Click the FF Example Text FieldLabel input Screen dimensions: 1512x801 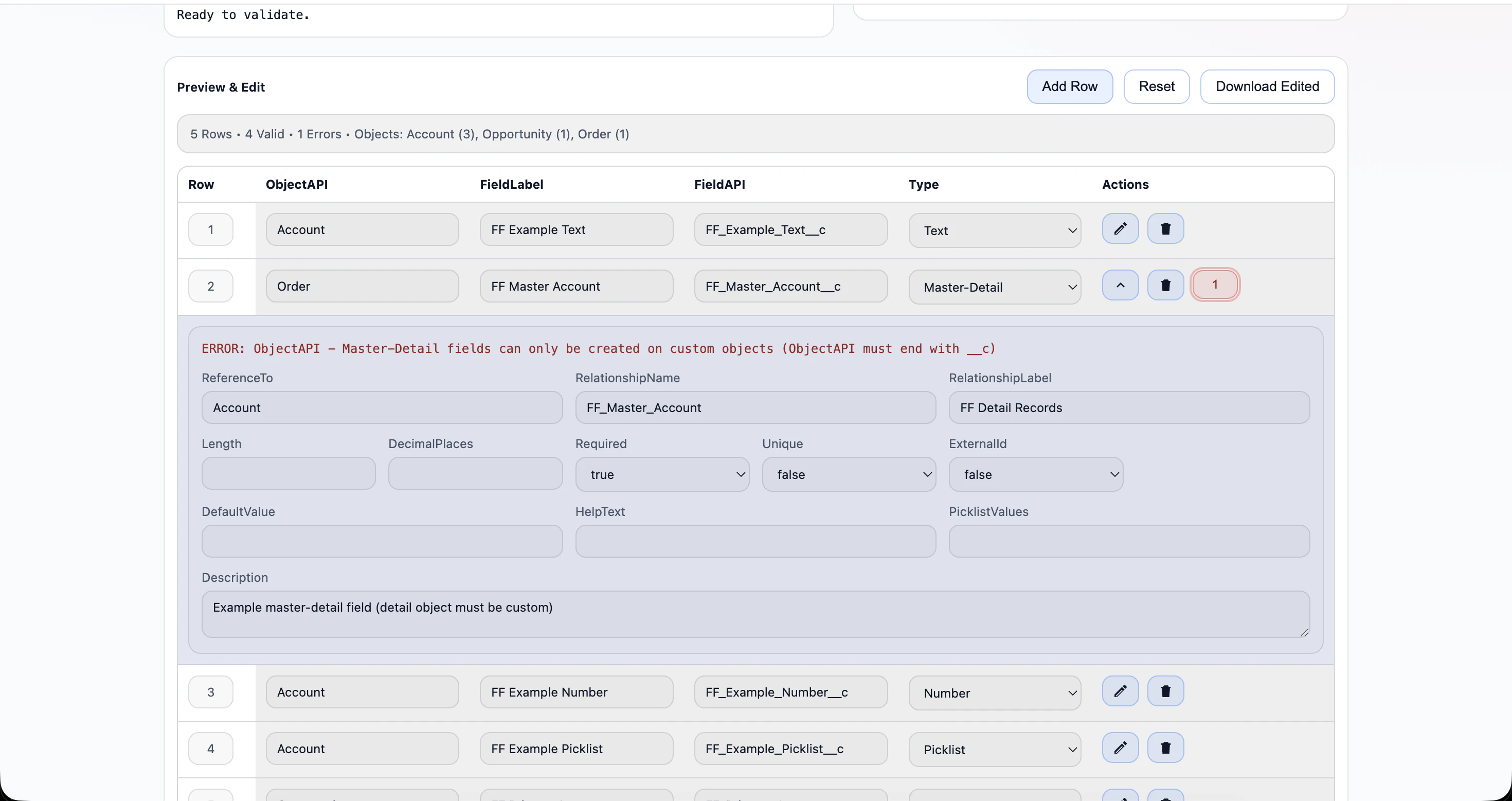pyautogui.click(x=577, y=229)
